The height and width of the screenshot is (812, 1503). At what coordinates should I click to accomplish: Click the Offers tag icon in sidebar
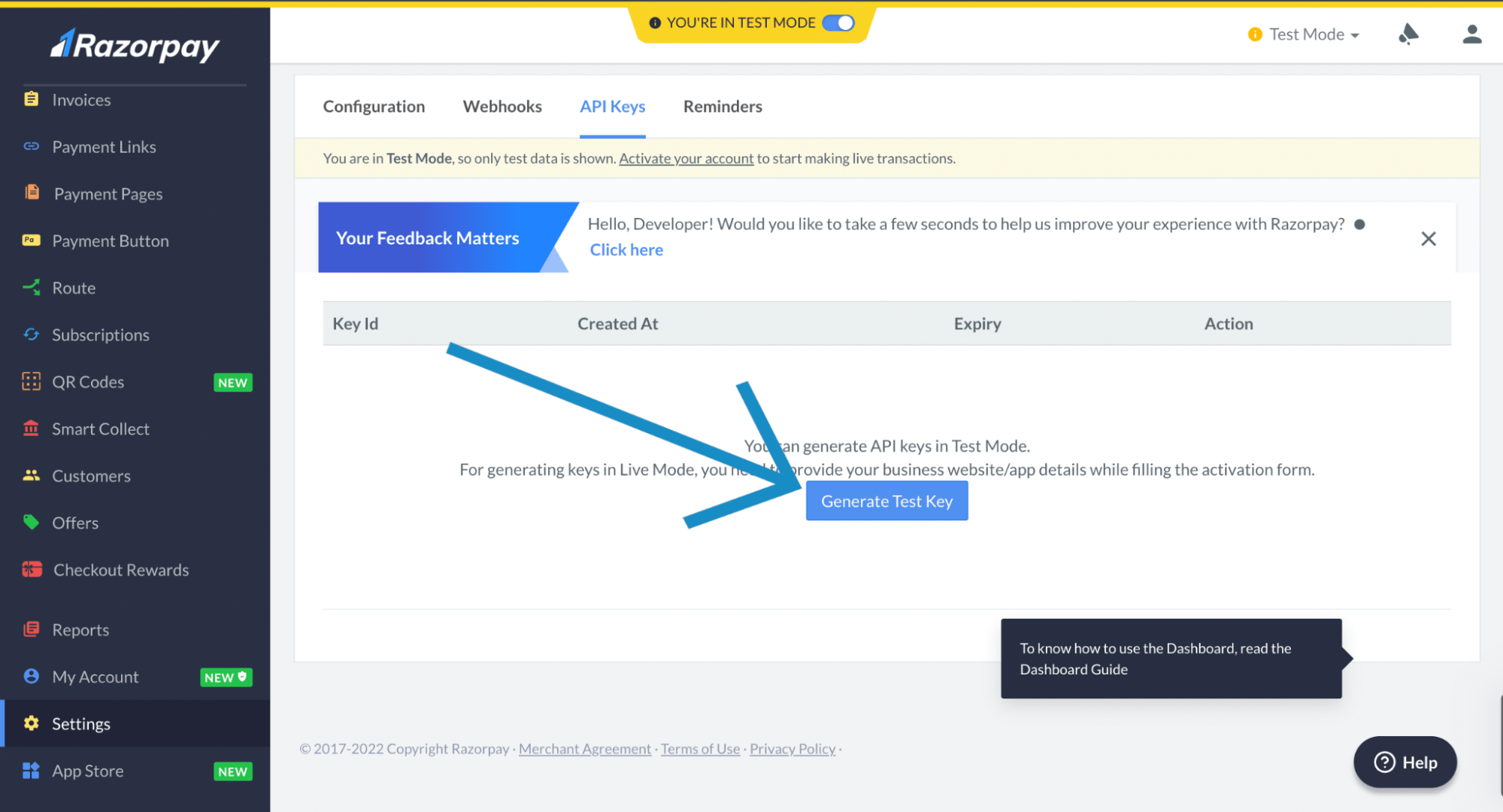point(30,523)
